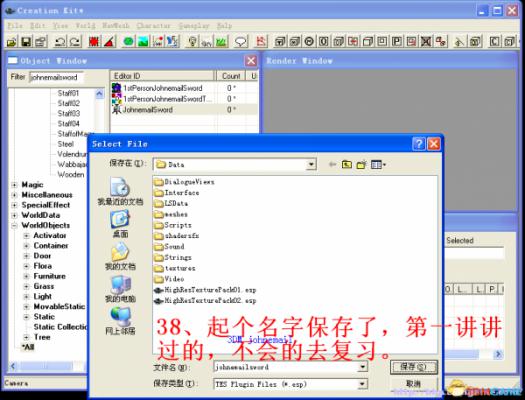This screenshot has width=525, height=400.
Task: Collapse the WorldObjects tree node
Action: coord(14,226)
